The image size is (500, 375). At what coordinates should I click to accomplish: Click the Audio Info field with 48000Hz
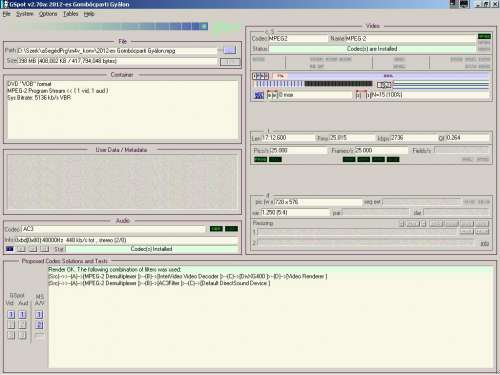[x=126, y=240]
